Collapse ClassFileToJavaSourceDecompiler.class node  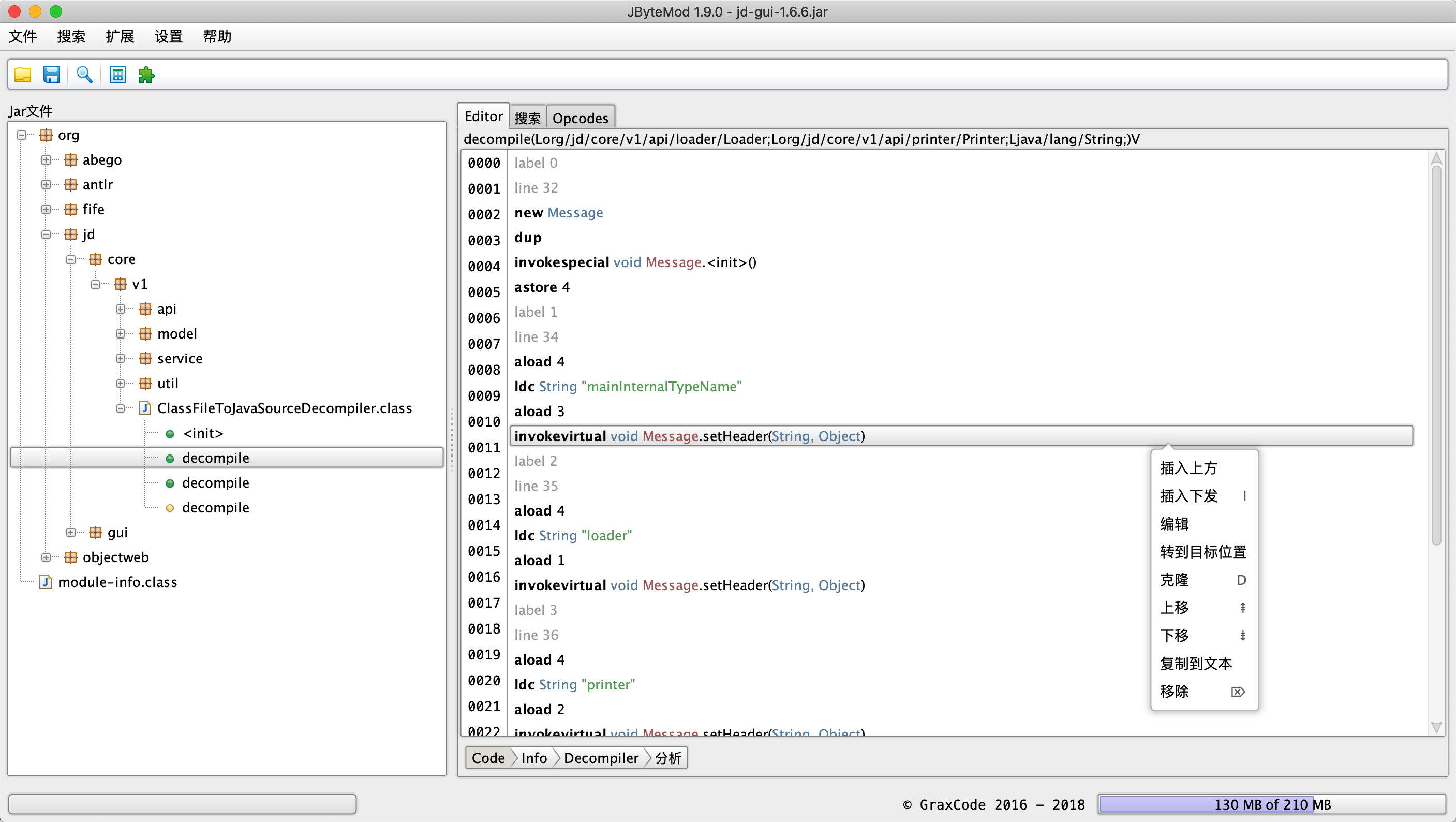121,408
